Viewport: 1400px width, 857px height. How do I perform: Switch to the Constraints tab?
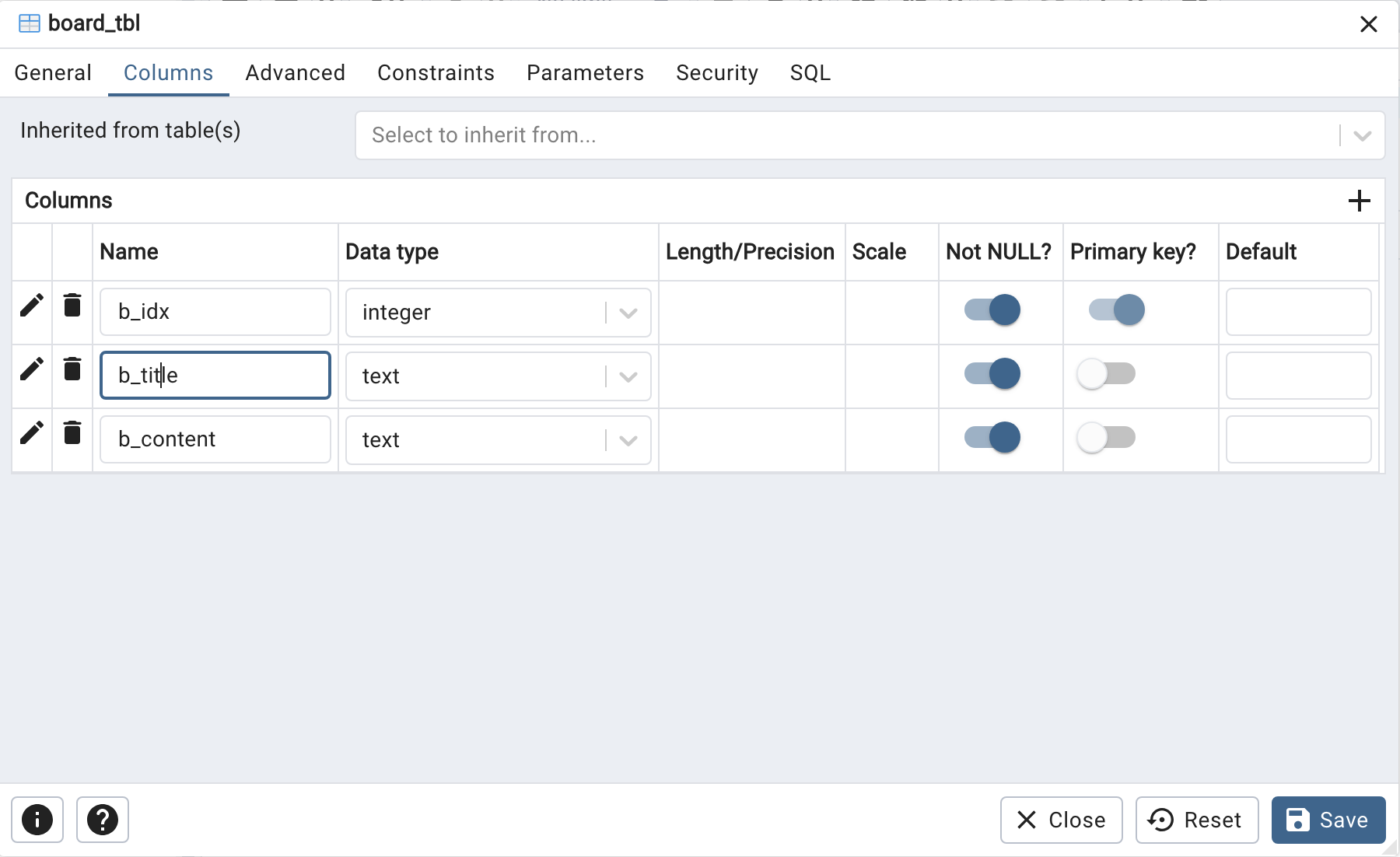(436, 73)
